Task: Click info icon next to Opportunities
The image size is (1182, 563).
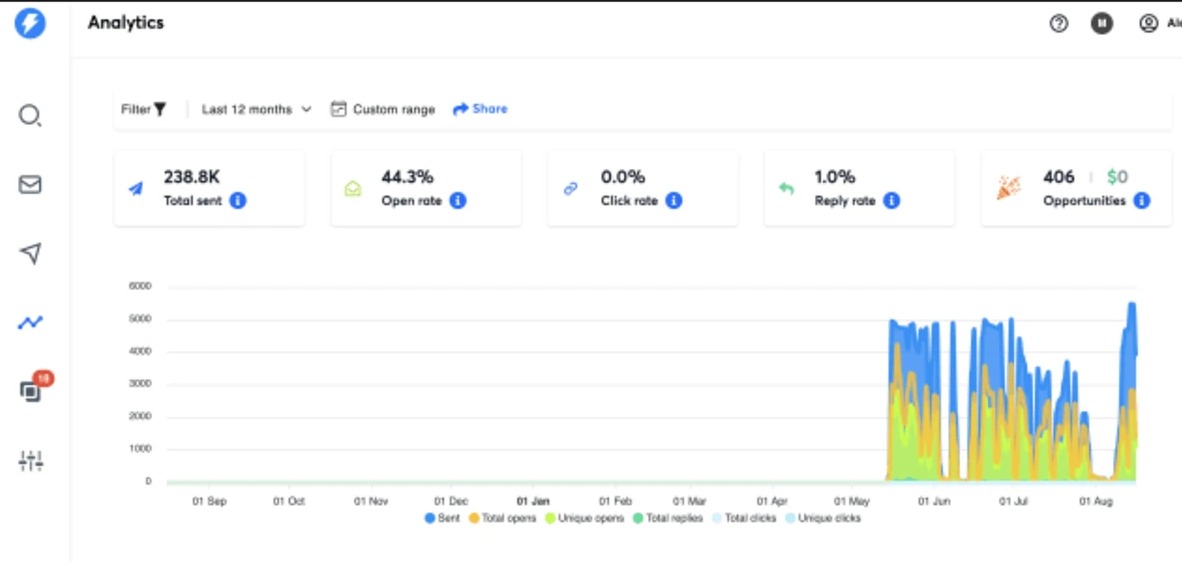Action: coord(1142,201)
